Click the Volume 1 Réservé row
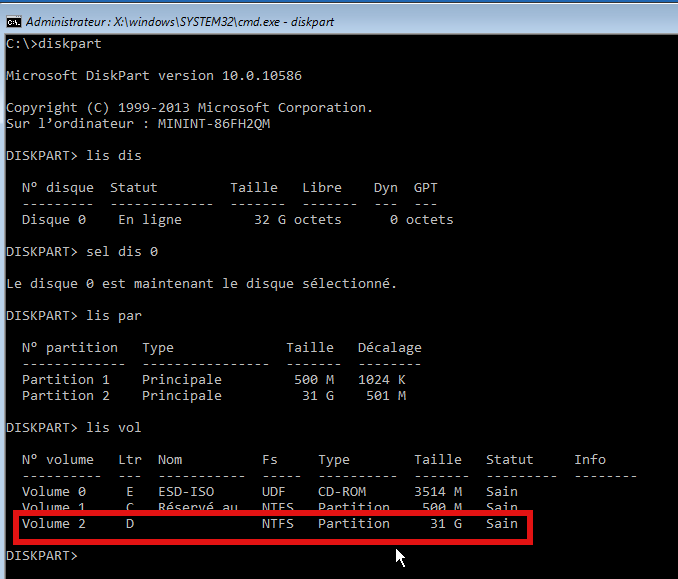The image size is (678, 579). tap(270, 508)
